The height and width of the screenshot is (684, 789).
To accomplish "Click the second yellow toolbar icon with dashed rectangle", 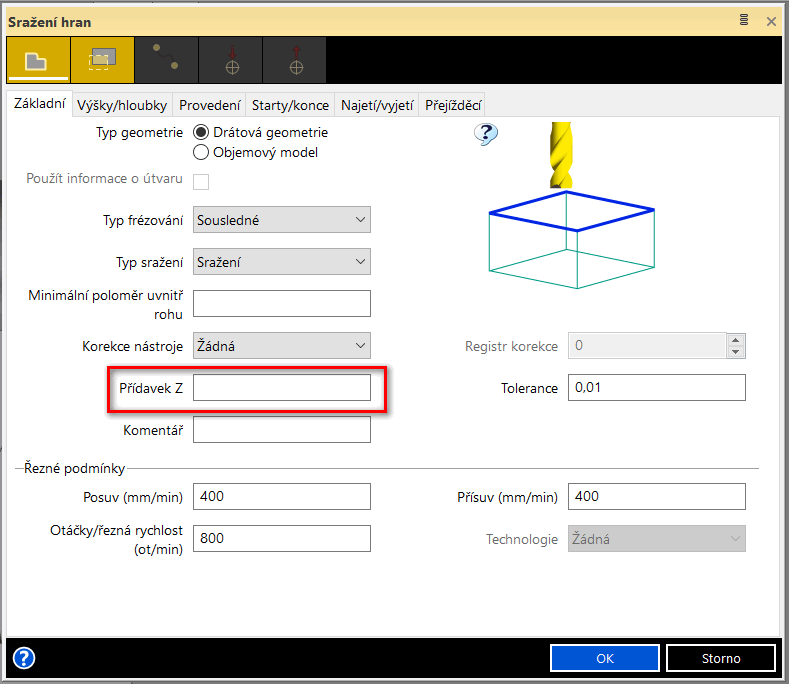I will [x=102, y=60].
